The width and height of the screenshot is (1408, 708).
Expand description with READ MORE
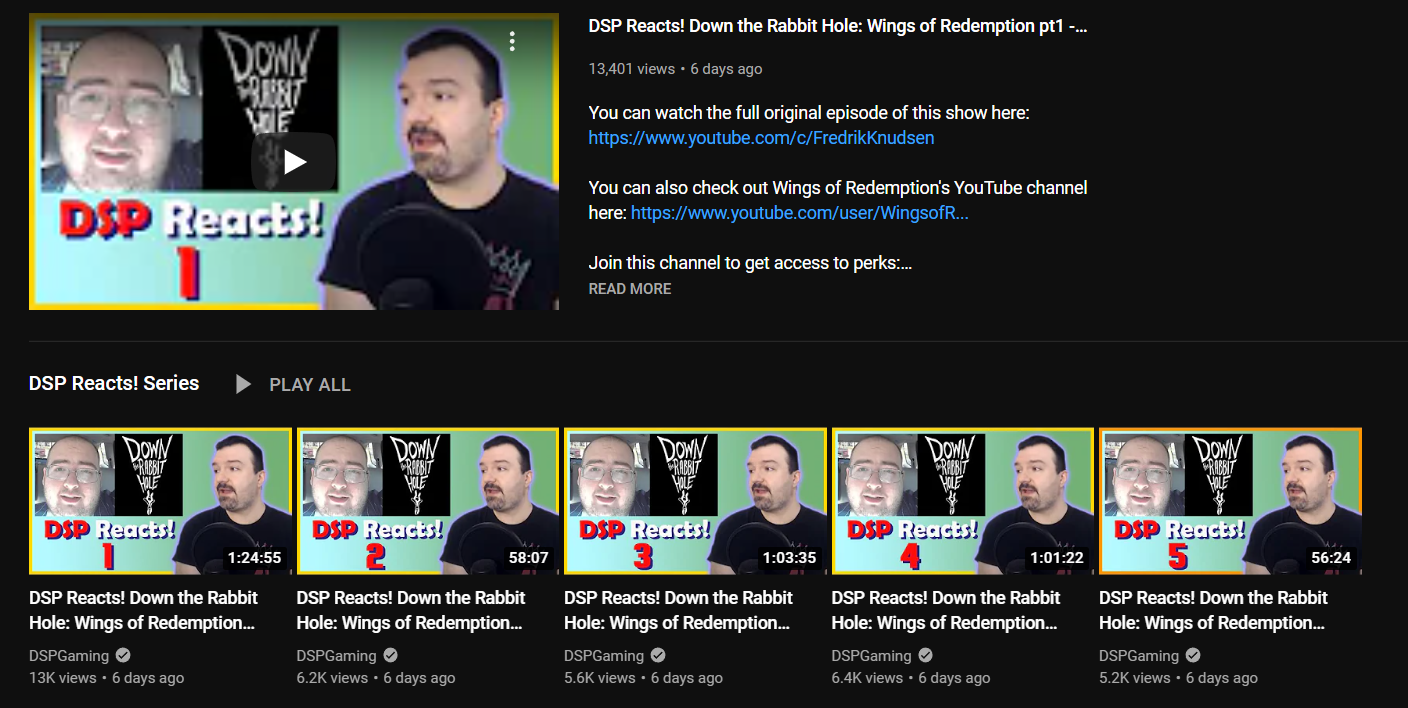pyautogui.click(x=630, y=289)
